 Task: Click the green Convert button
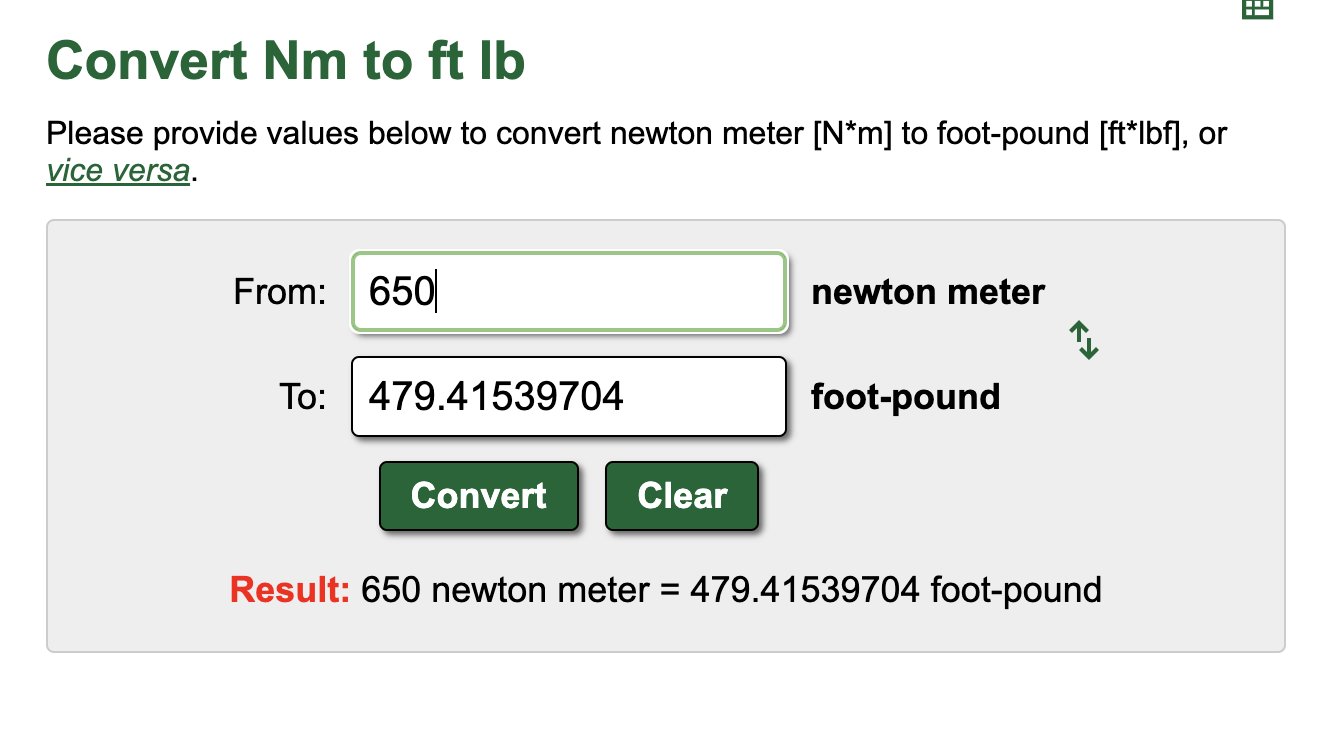click(x=479, y=496)
